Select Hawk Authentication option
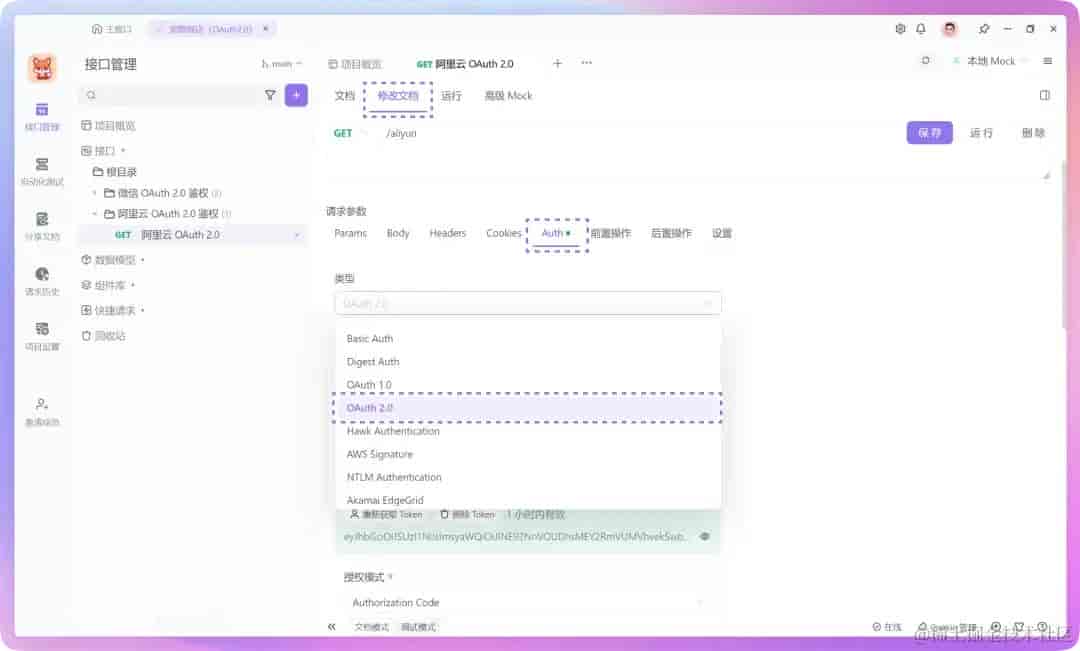Screen dimensions: 1080x651 pyautogui.click(x=528, y=431)
